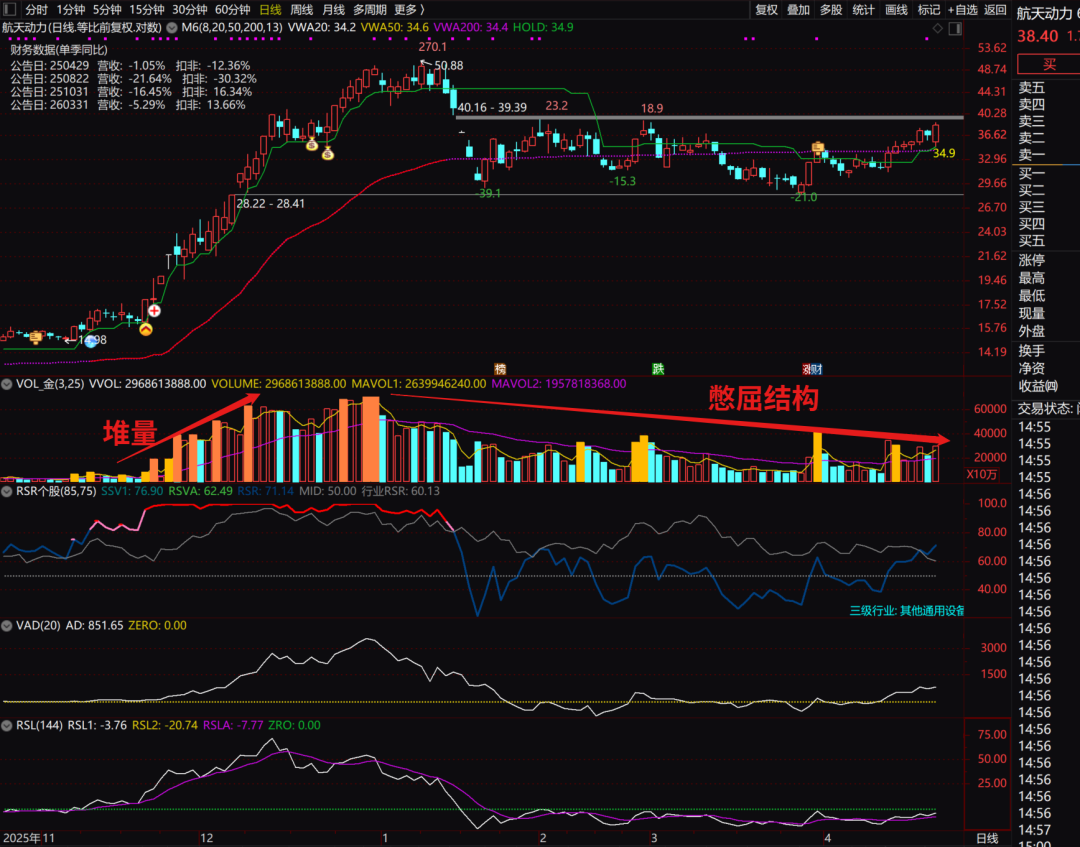
Task: Open the 多周期 multi-period view
Action: click(x=370, y=10)
